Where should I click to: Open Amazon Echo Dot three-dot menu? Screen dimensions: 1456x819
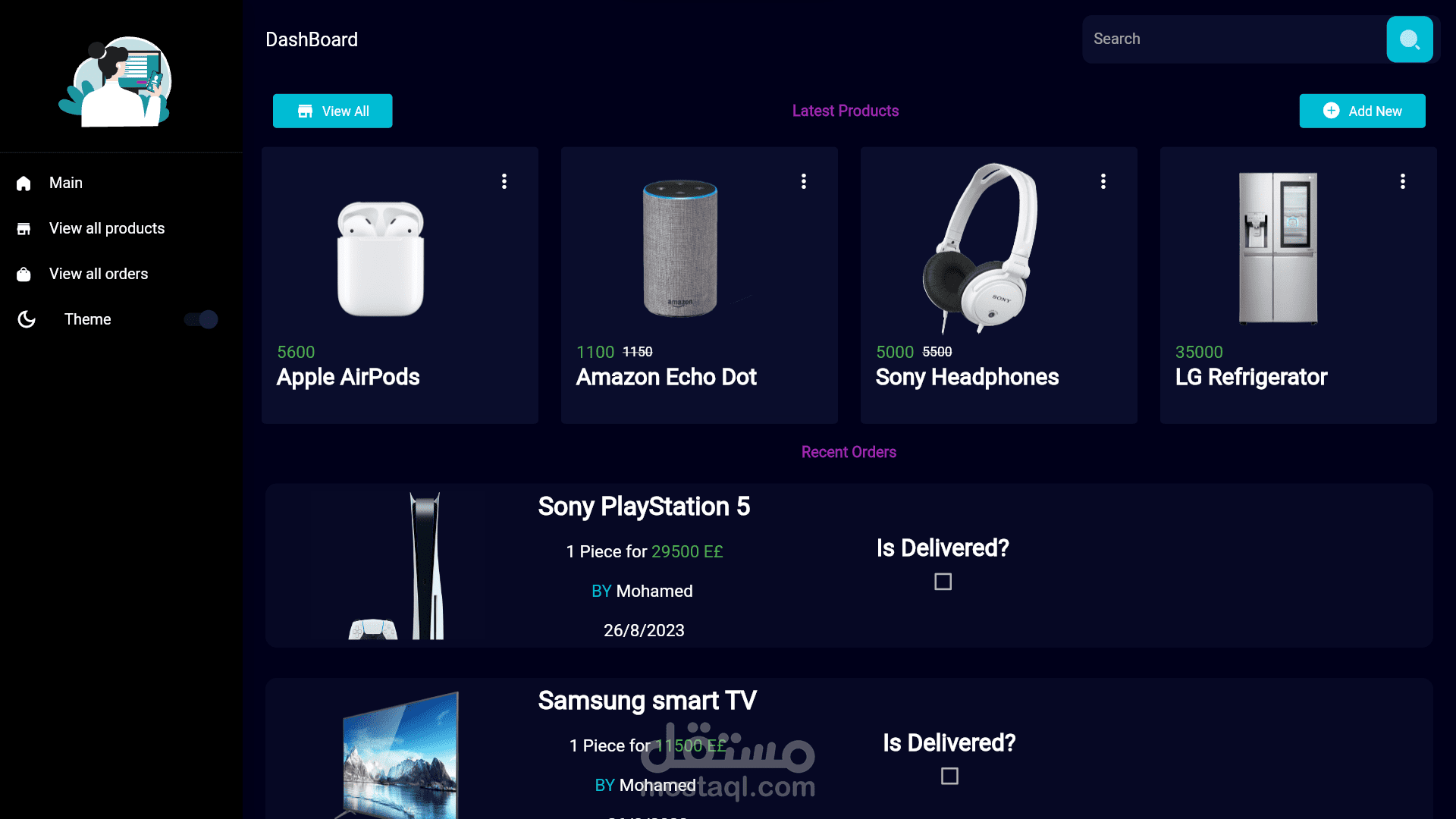tap(804, 181)
